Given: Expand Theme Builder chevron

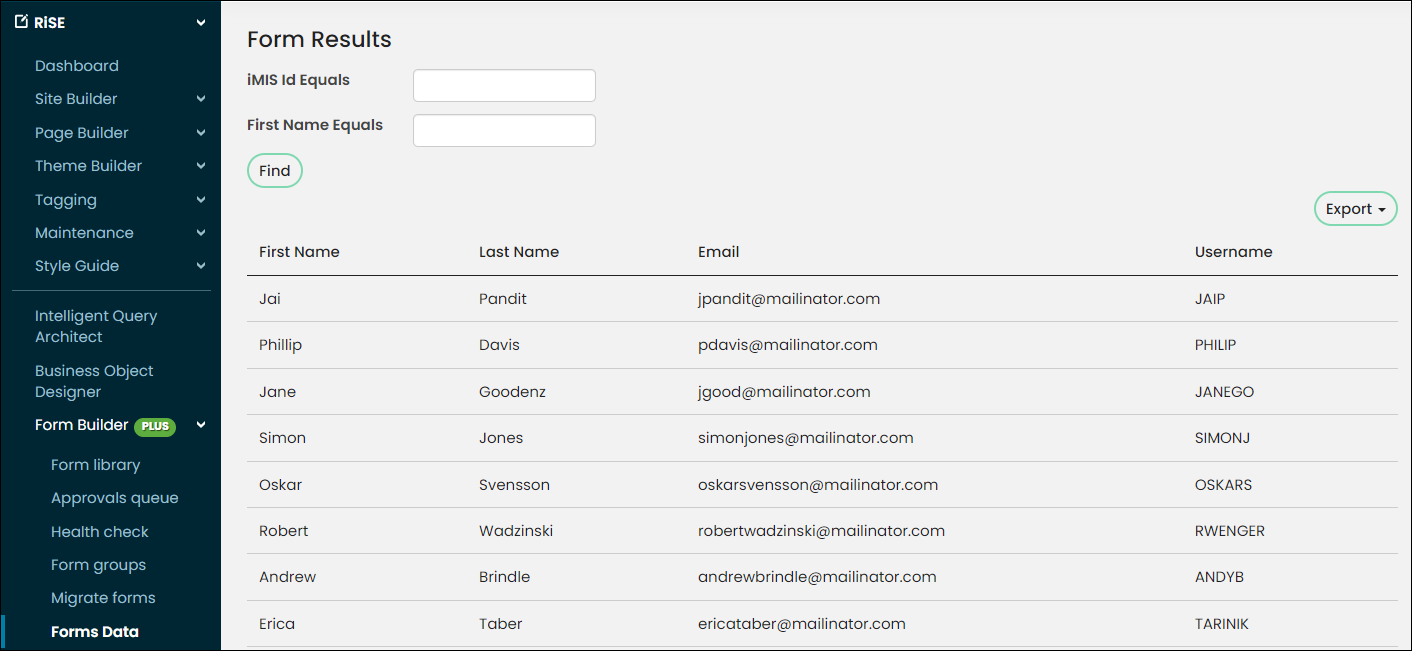Looking at the screenshot, I should pyautogui.click(x=201, y=166).
